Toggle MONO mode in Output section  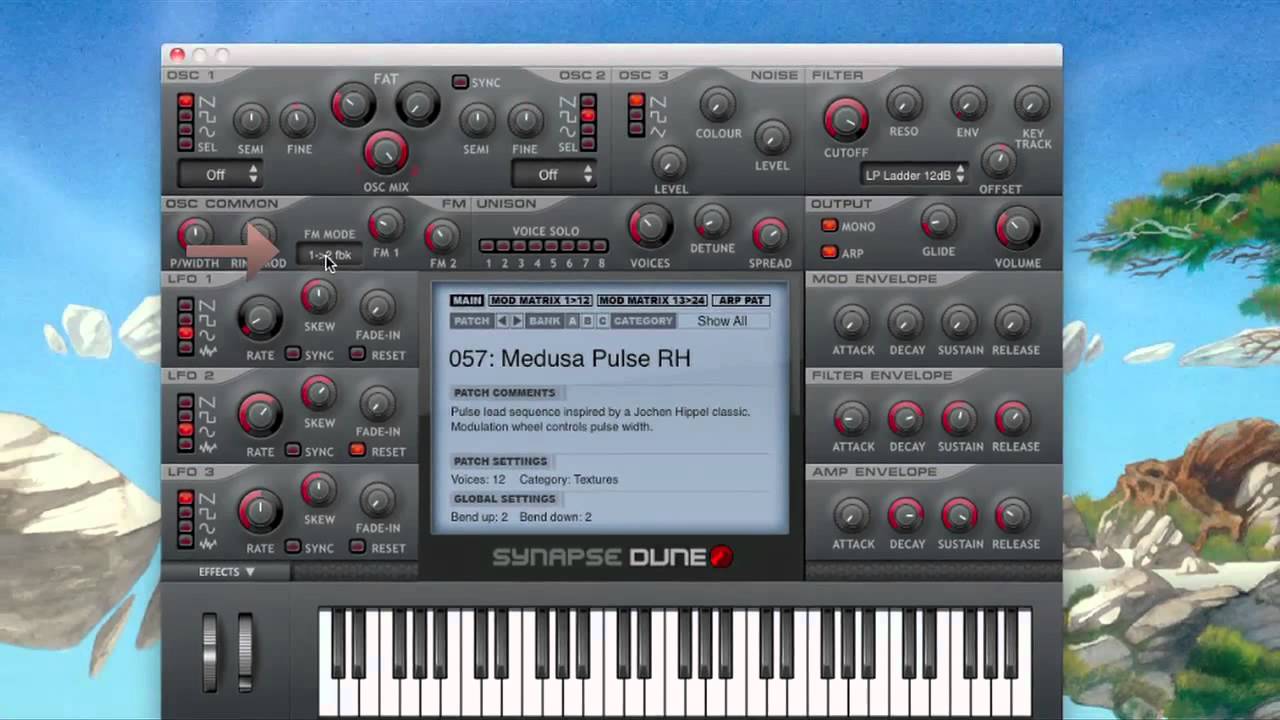(x=829, y=226)
